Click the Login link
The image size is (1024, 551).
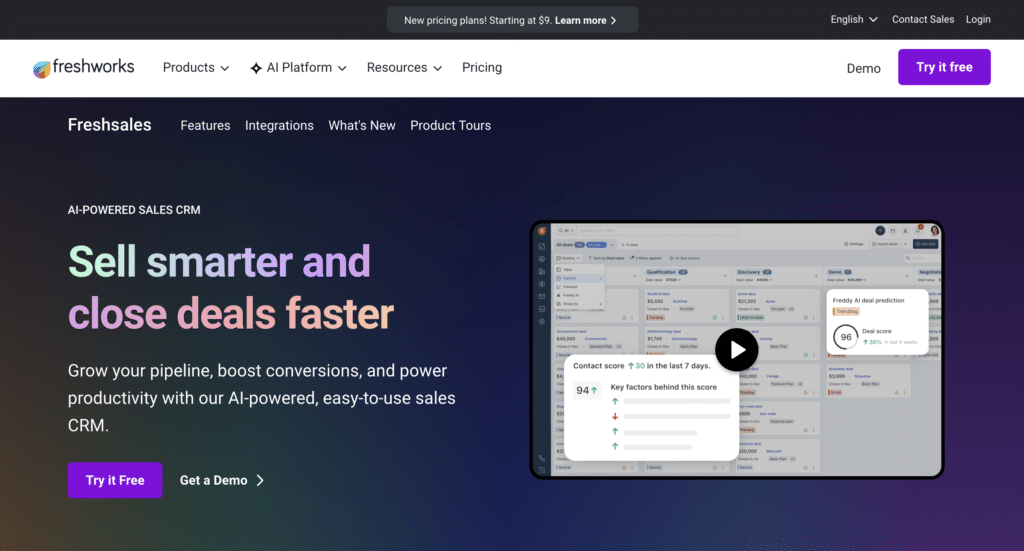[x=978, y=20]
